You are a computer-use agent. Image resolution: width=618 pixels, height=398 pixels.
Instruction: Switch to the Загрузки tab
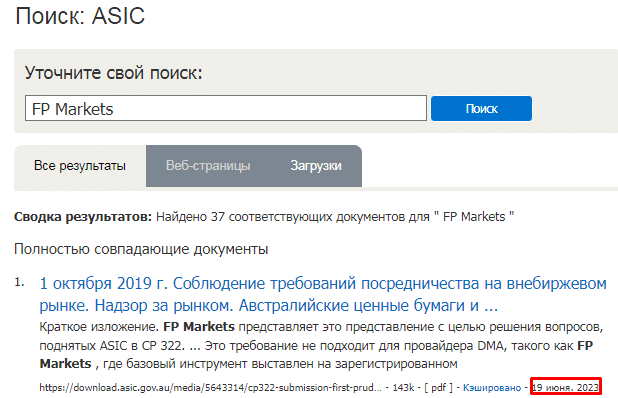[x=316, y=166]
